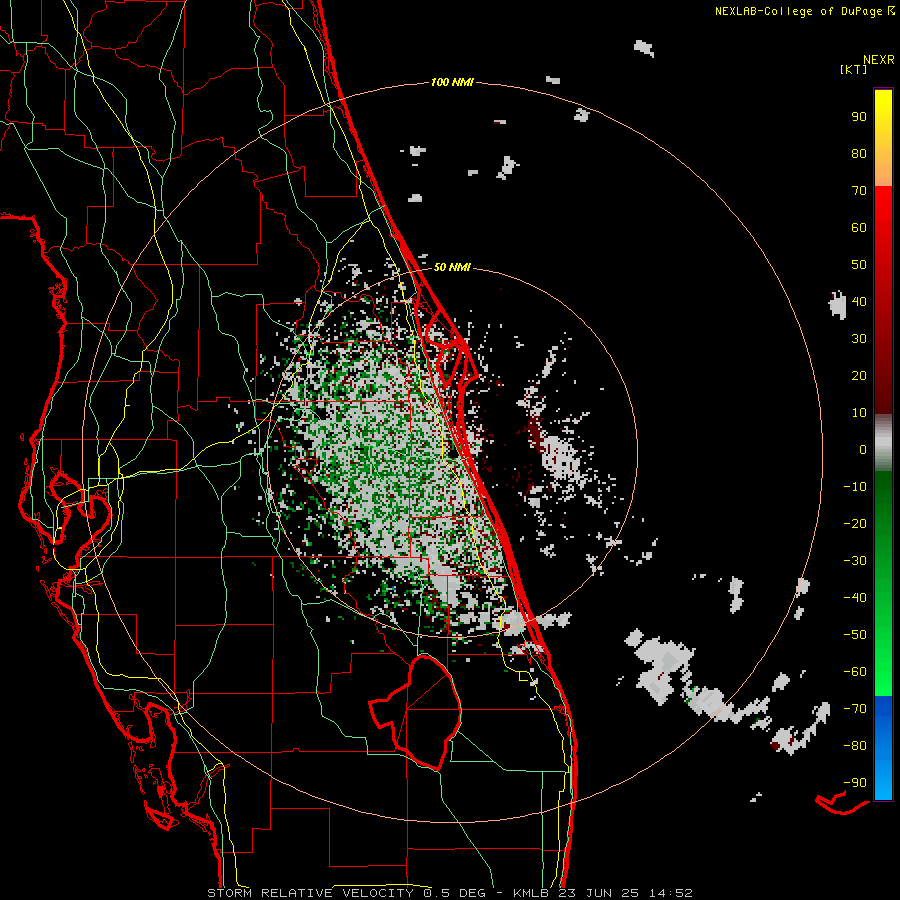Screen dimensions: 900x900
Task: Click the -60 value on velocity scale
Action: click(855, 672)
